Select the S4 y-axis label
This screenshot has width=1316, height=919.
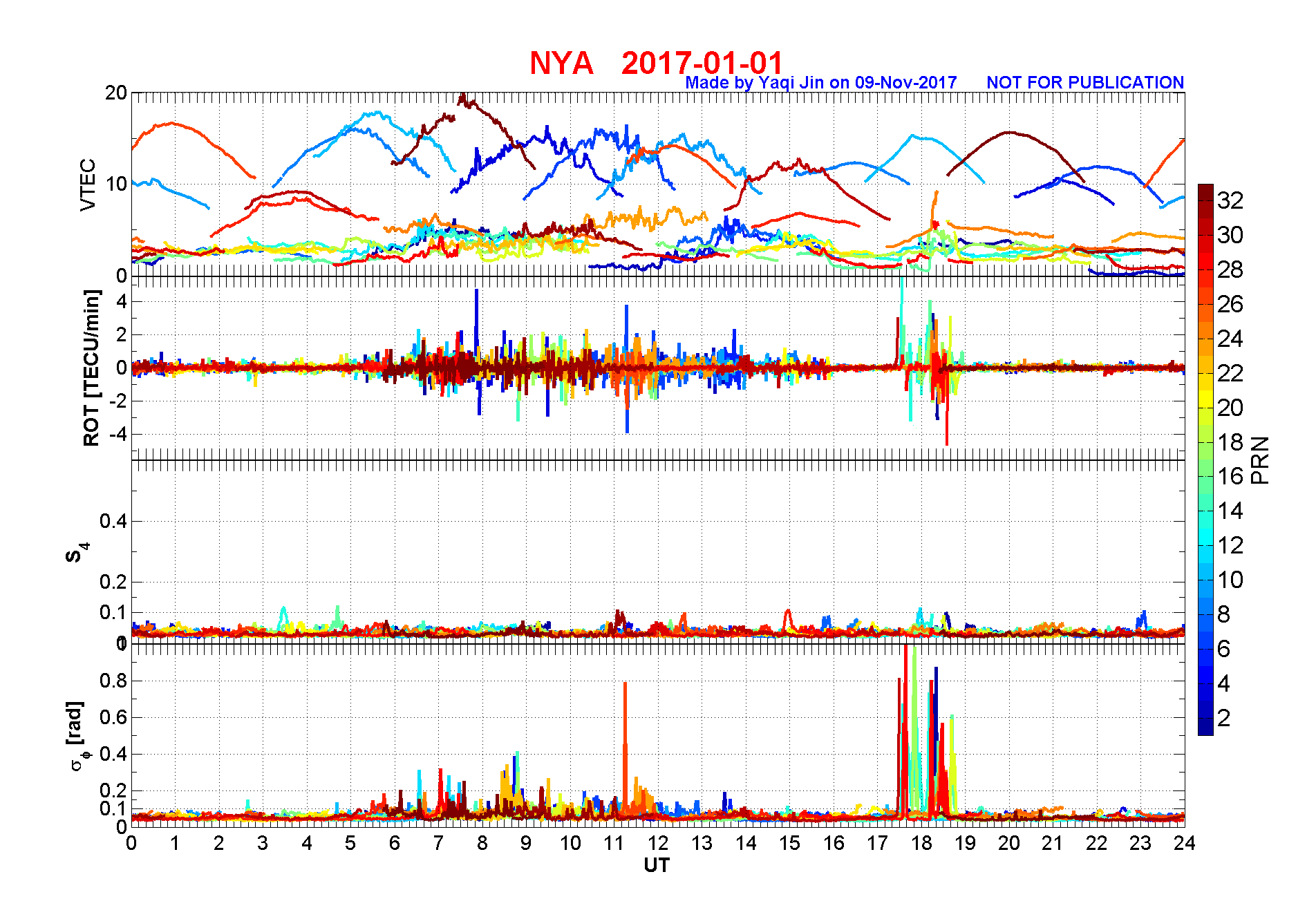77,553
